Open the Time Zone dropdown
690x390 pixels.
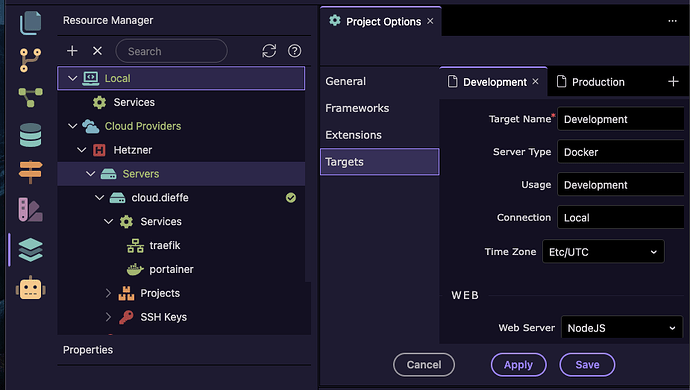603,252
